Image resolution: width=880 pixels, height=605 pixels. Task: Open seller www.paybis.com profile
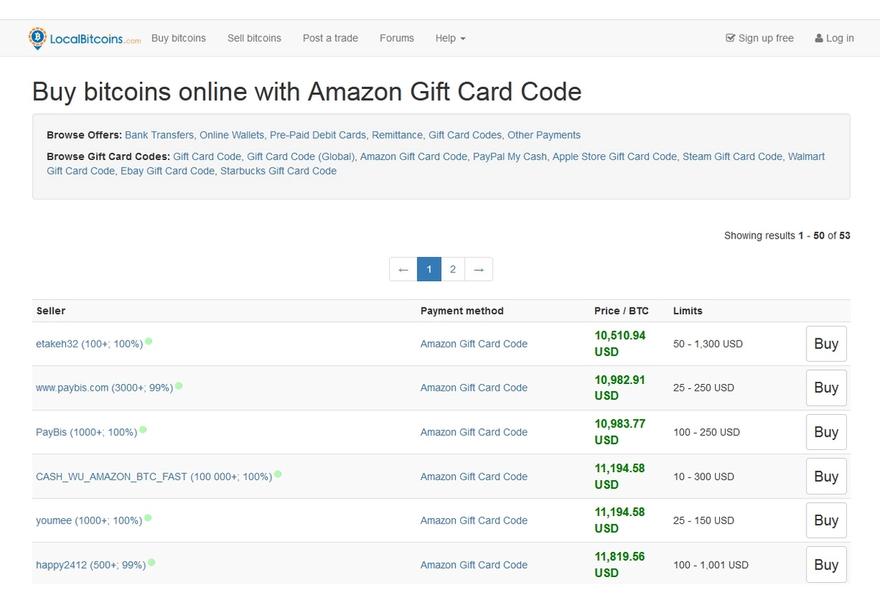[x=104, y=388]
